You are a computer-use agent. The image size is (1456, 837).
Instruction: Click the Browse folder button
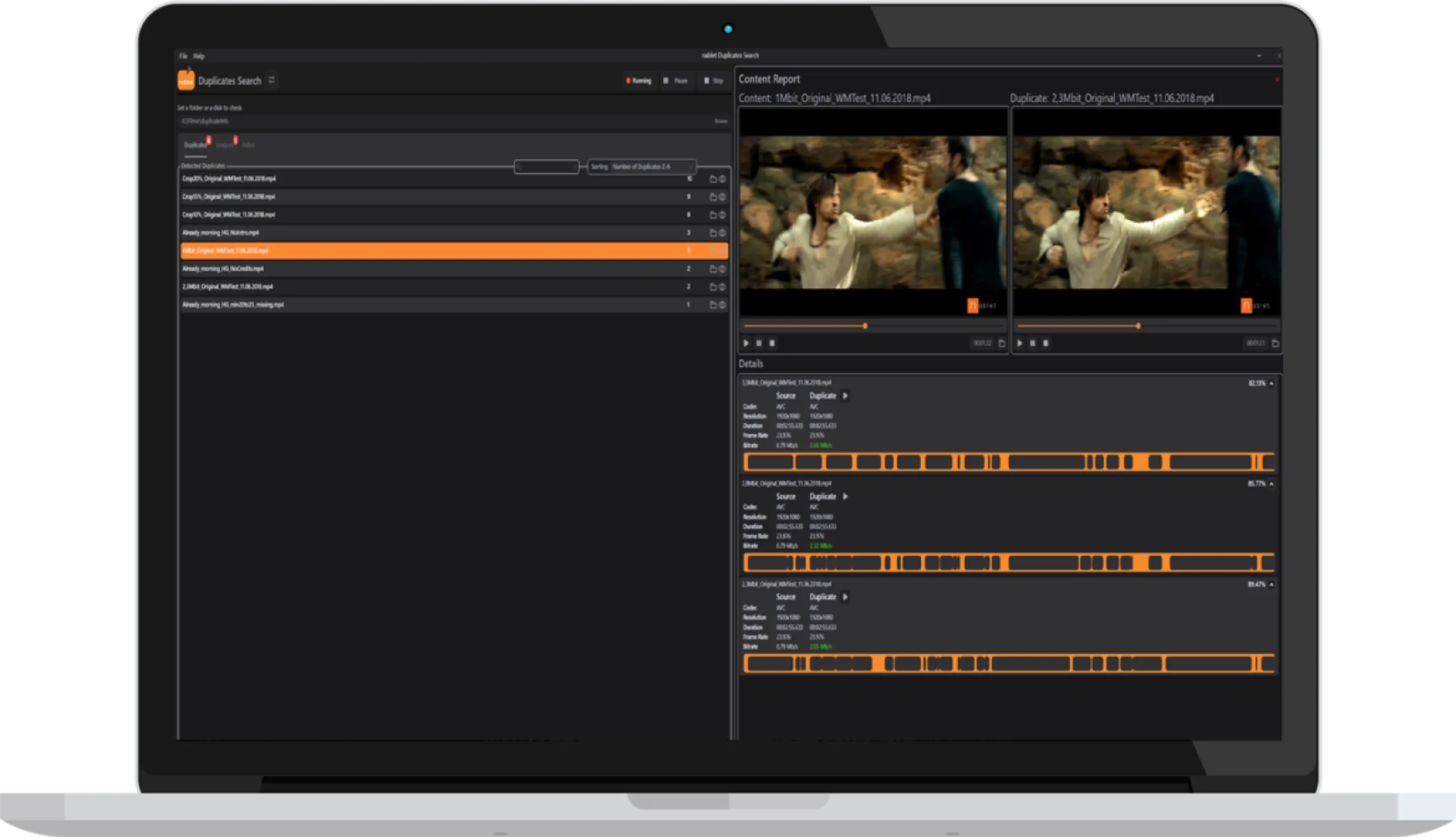point(720,121)
